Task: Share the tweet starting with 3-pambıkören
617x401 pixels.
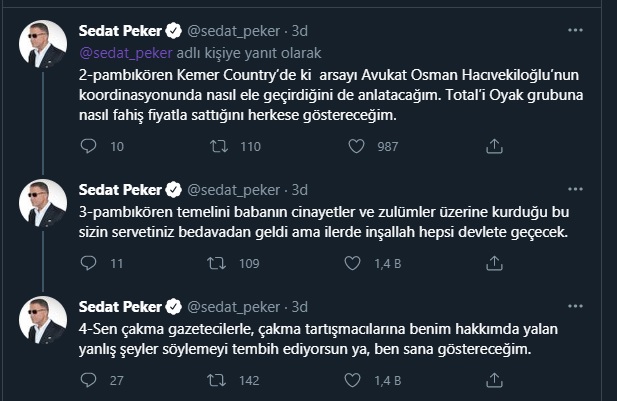Action: point(491,264)
